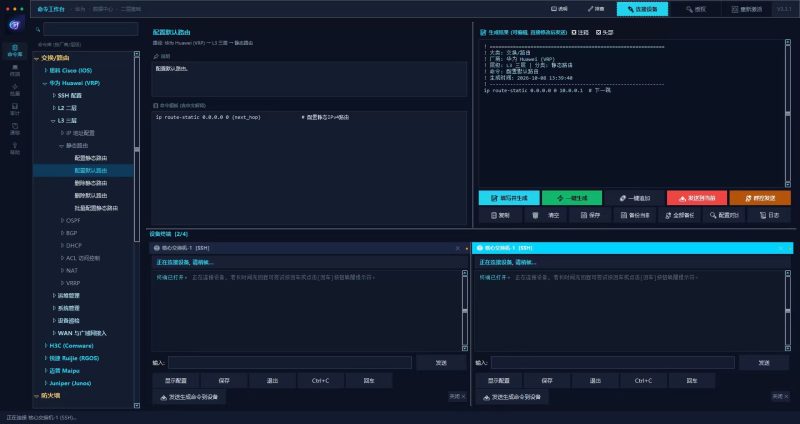Image resolution: width=800 pixels, height=424 pixels.
Task: Click the 连接设备 toolbar button
Action: click(x=642, y=9)
